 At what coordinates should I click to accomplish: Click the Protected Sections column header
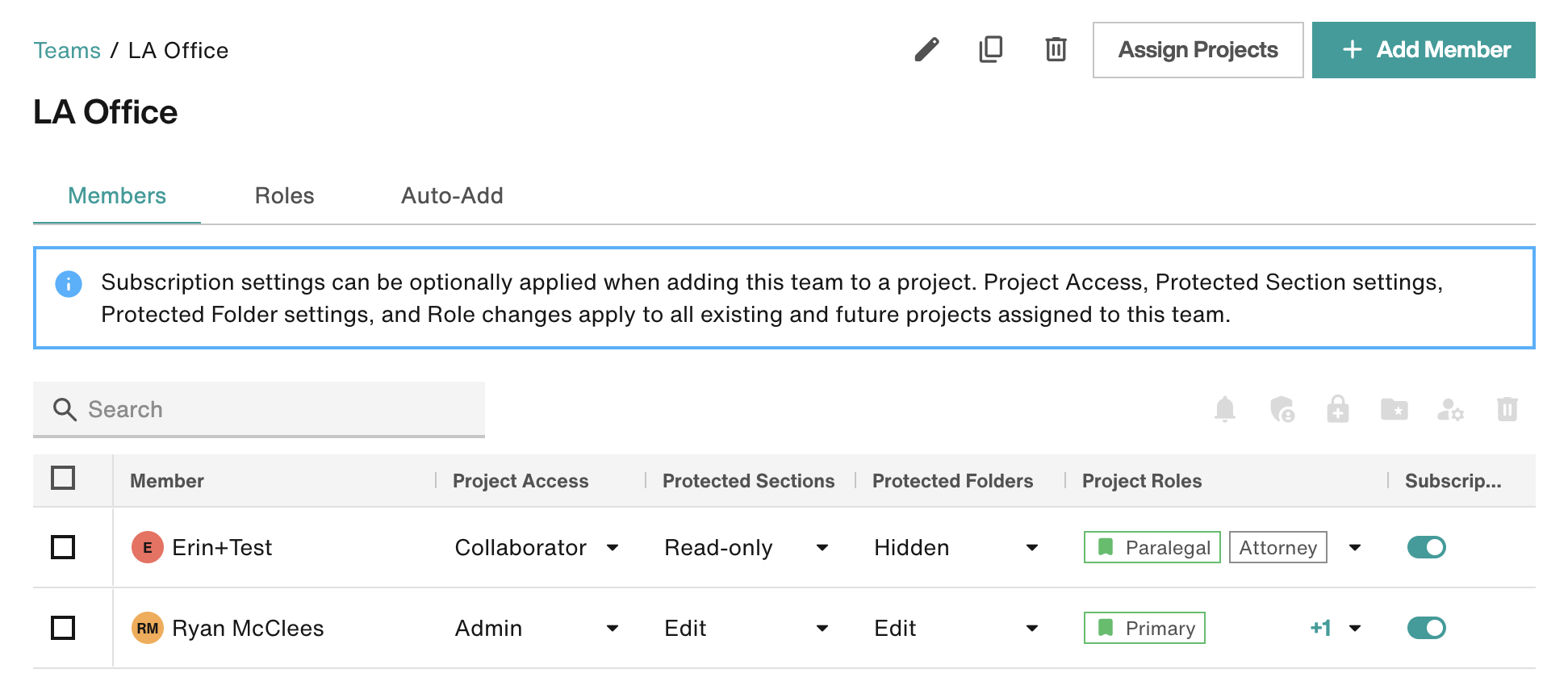(748, 481)
